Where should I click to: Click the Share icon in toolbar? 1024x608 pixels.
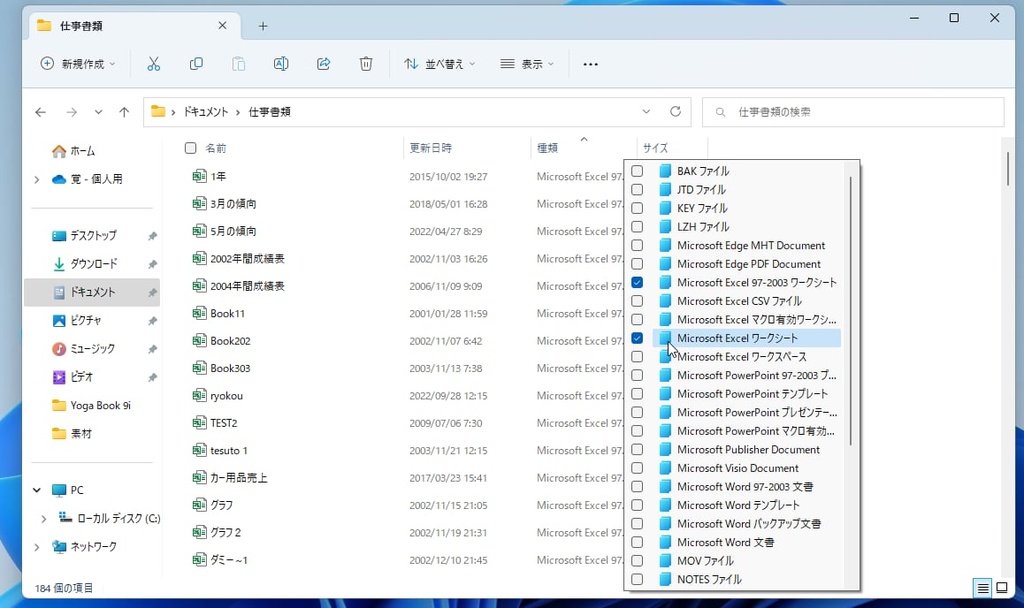tap(323, 64)
